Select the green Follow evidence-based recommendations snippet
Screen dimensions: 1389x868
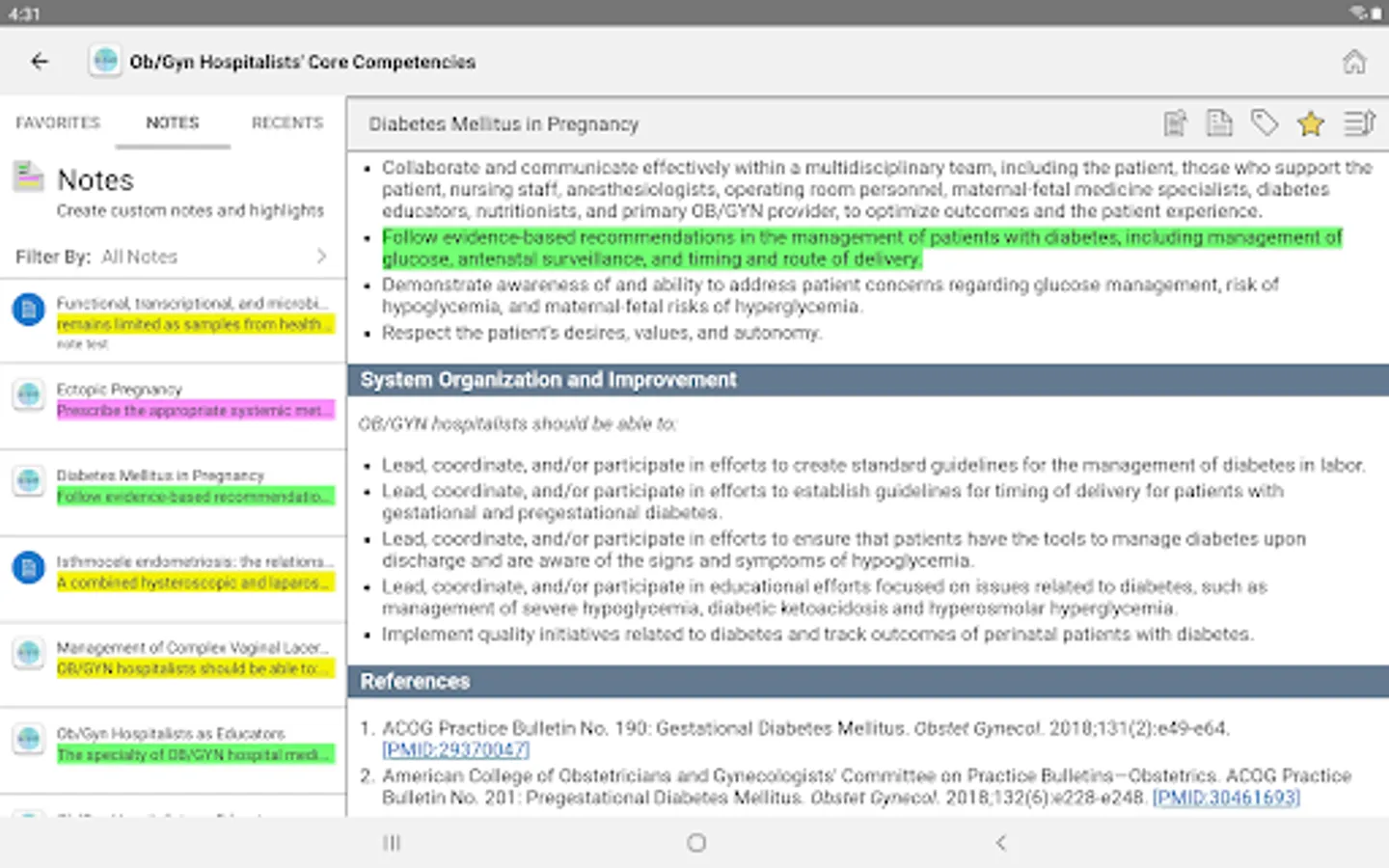pyautogui.click(x=196, y=497)
